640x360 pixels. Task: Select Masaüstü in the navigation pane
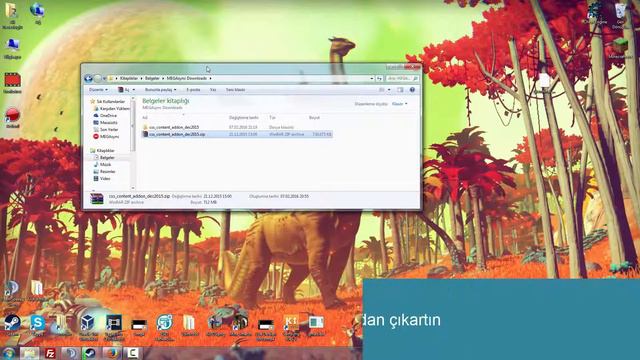click(105, 122)
